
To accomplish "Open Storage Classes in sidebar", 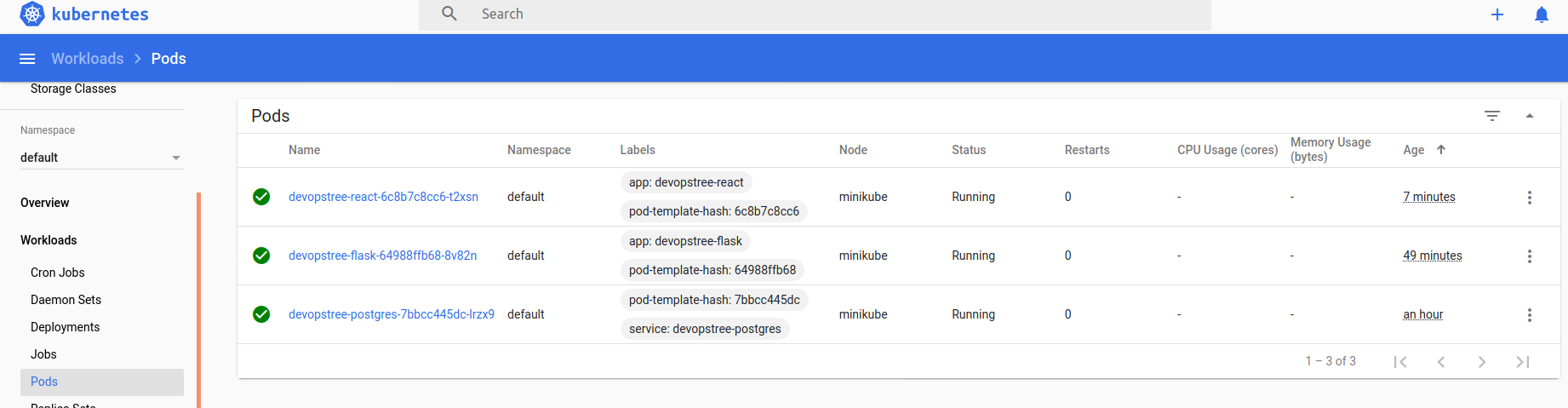I will pos(73,89).
